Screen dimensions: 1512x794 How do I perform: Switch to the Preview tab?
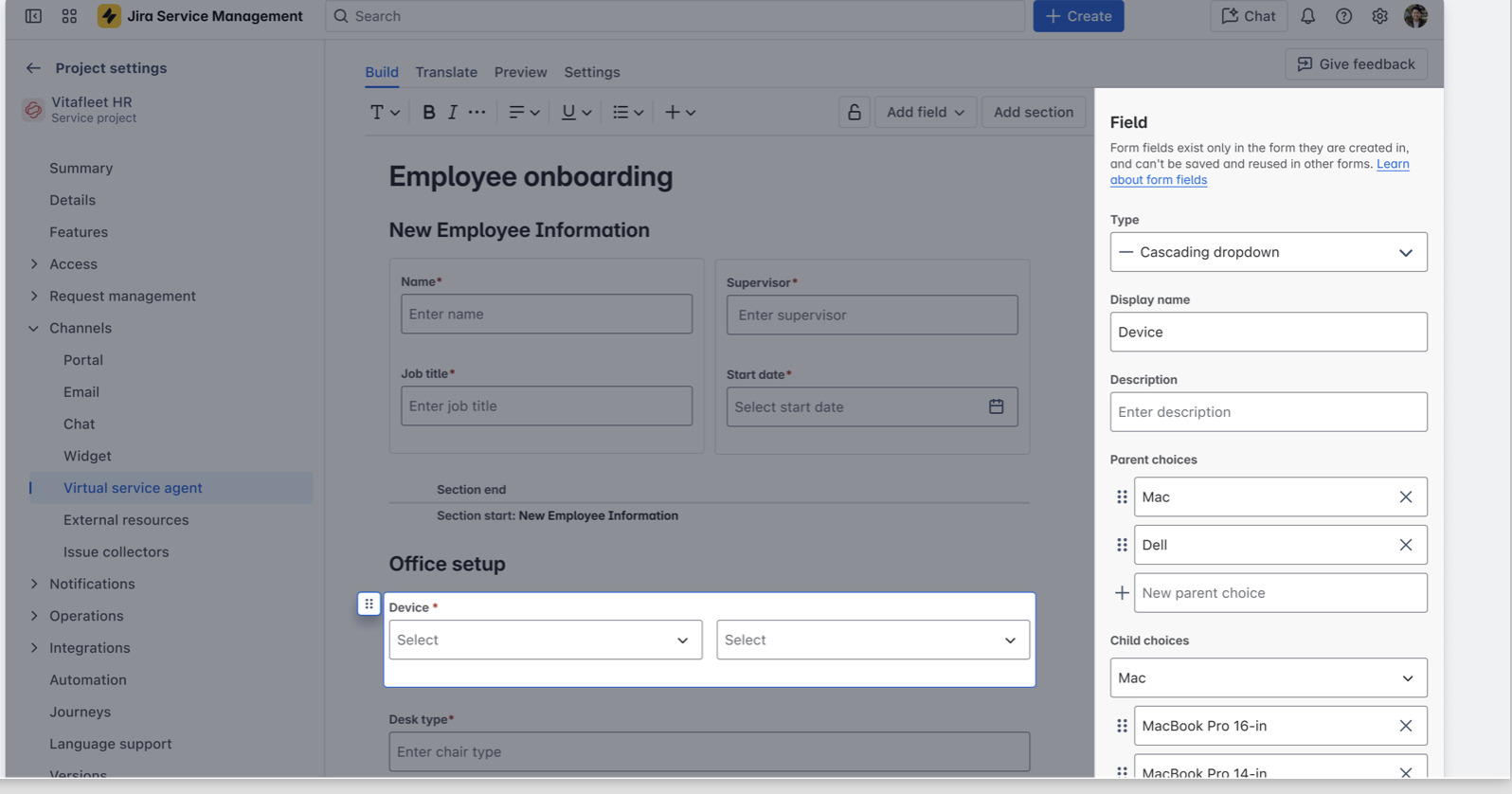coord(520,72)
